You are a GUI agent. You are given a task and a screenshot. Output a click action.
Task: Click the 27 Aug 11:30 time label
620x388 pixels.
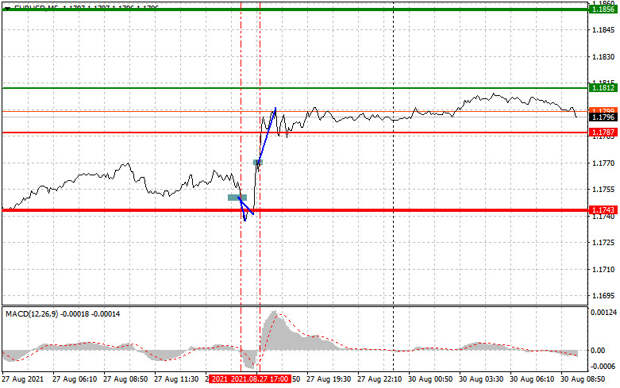[176, 379]
